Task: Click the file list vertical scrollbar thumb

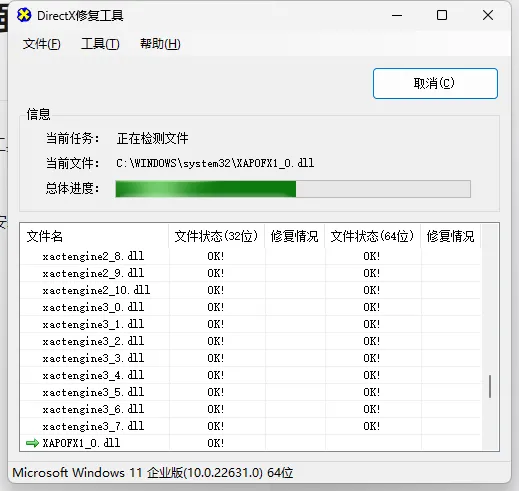Action: click(x=490, y=386)
